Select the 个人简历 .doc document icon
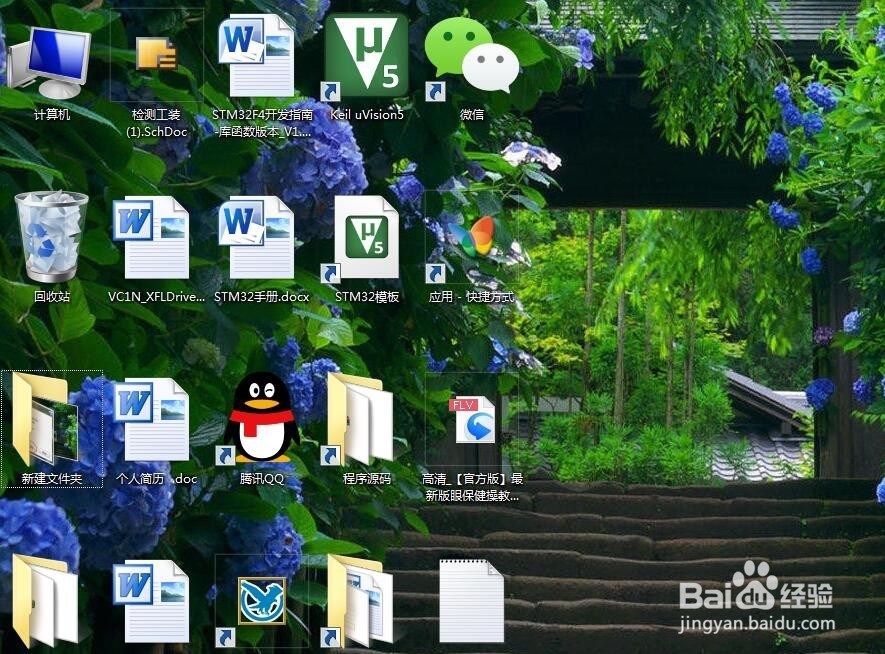885x654 pixels. pos(150,420)
